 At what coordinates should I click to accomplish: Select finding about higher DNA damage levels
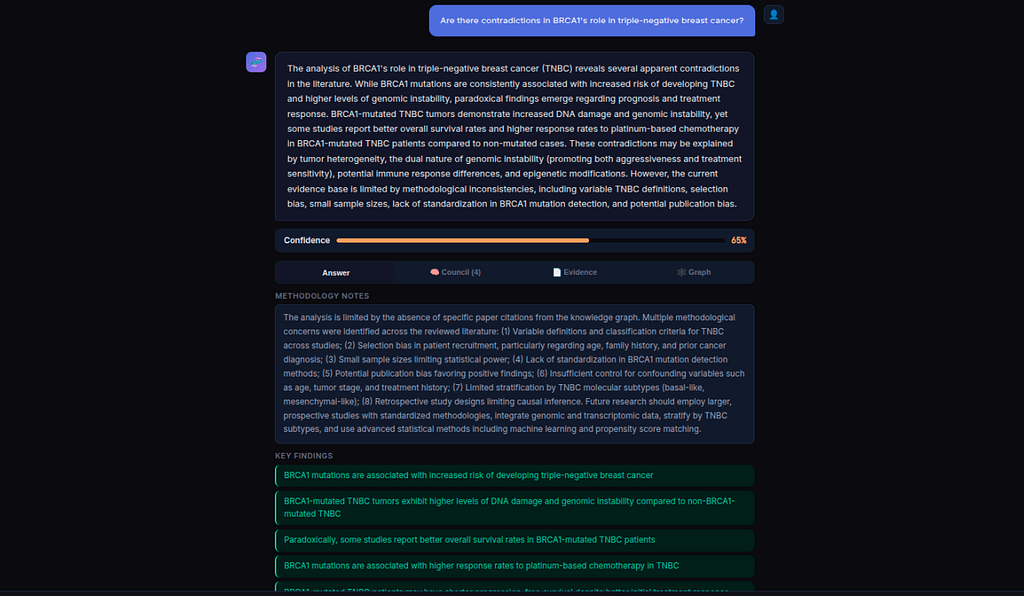coord(515,507)
